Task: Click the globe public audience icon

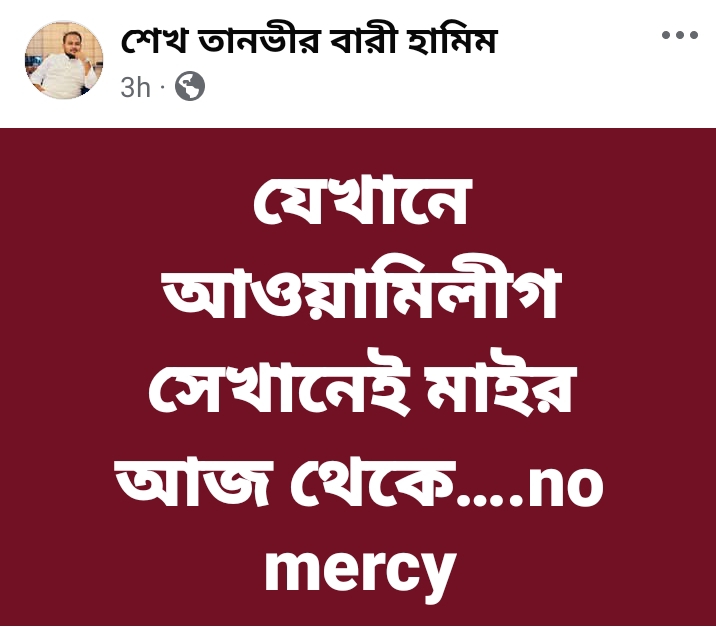Action: click(x=190, y=86)
